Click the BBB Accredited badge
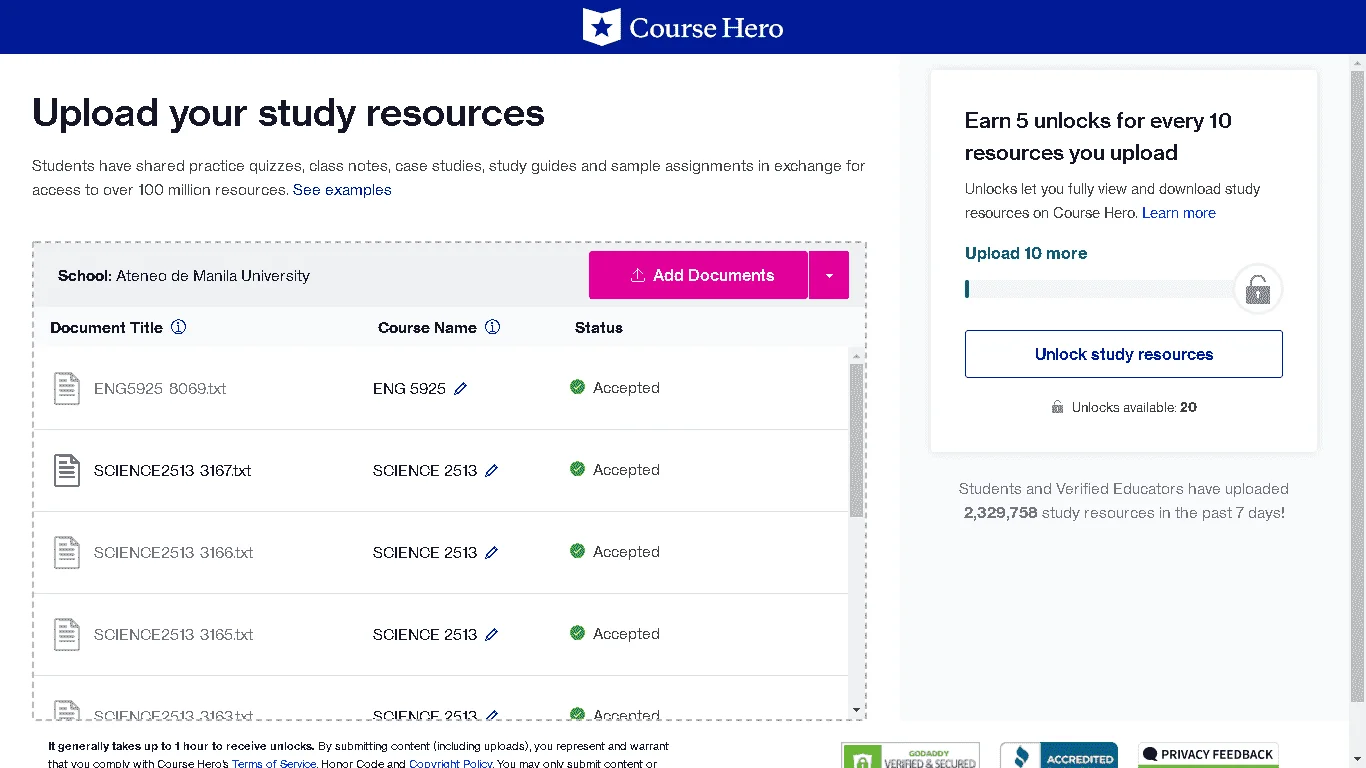The image size is (1366, 768). (x=1059, y=756)
